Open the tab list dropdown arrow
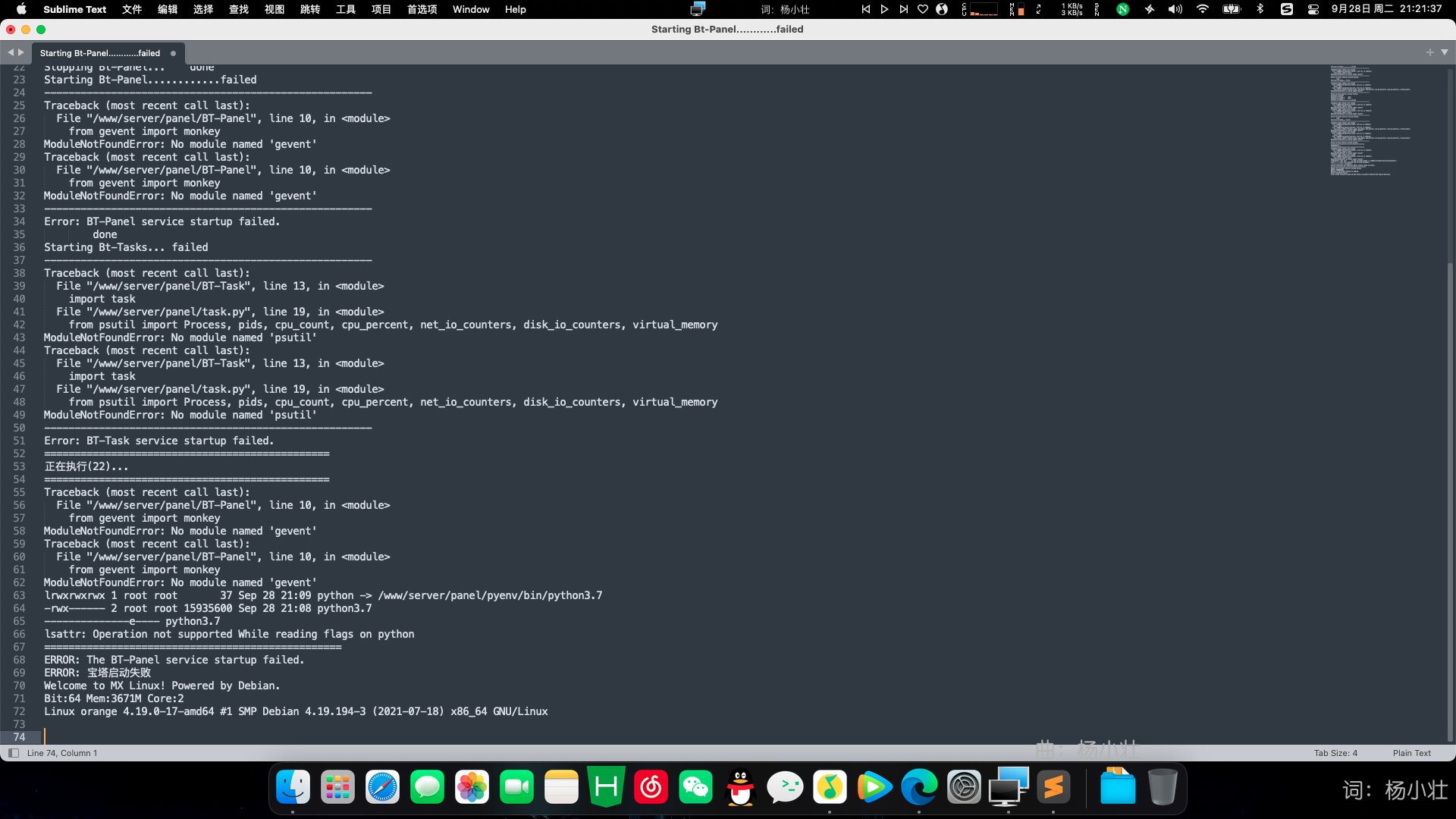Screen dimensions: 1456x819 pos(1445,52)
